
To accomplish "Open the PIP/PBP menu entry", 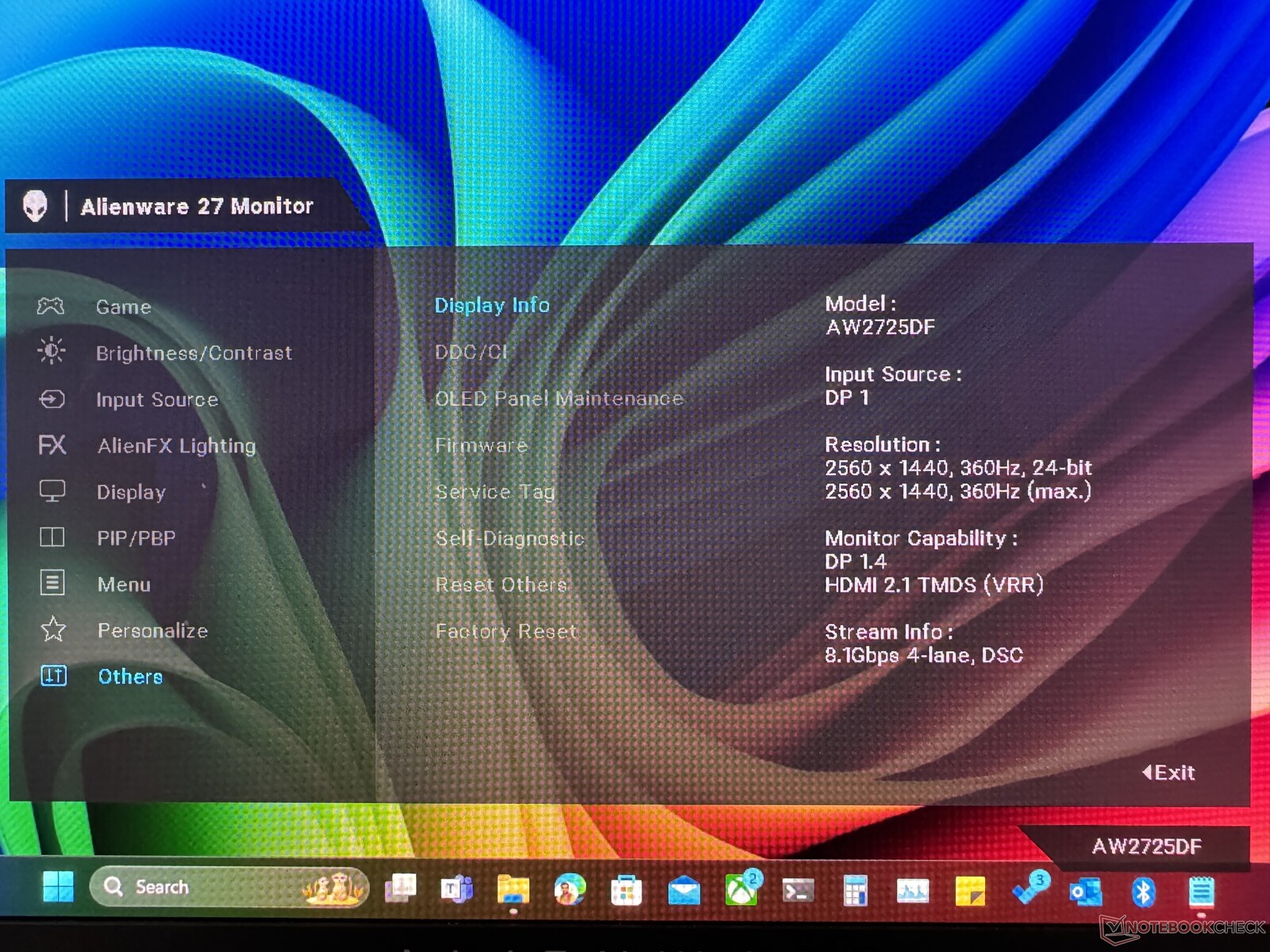I will [x=137, y=539].
